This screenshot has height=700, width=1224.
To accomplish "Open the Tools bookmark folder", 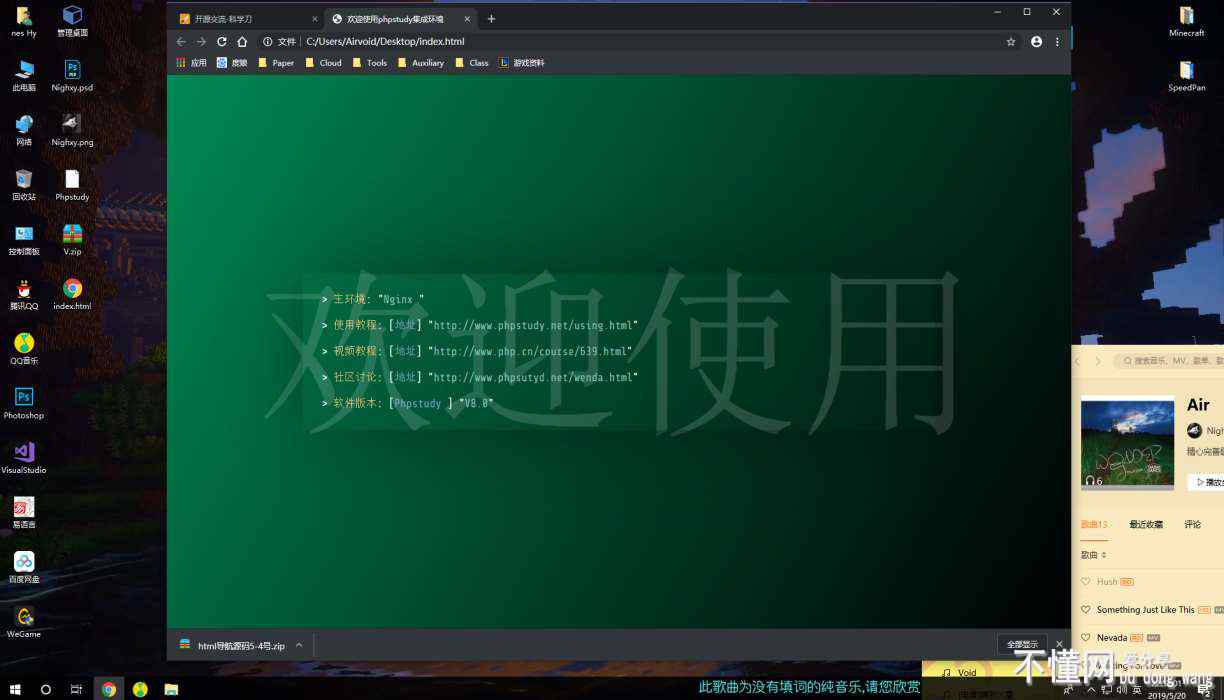I will coord(369,63).
